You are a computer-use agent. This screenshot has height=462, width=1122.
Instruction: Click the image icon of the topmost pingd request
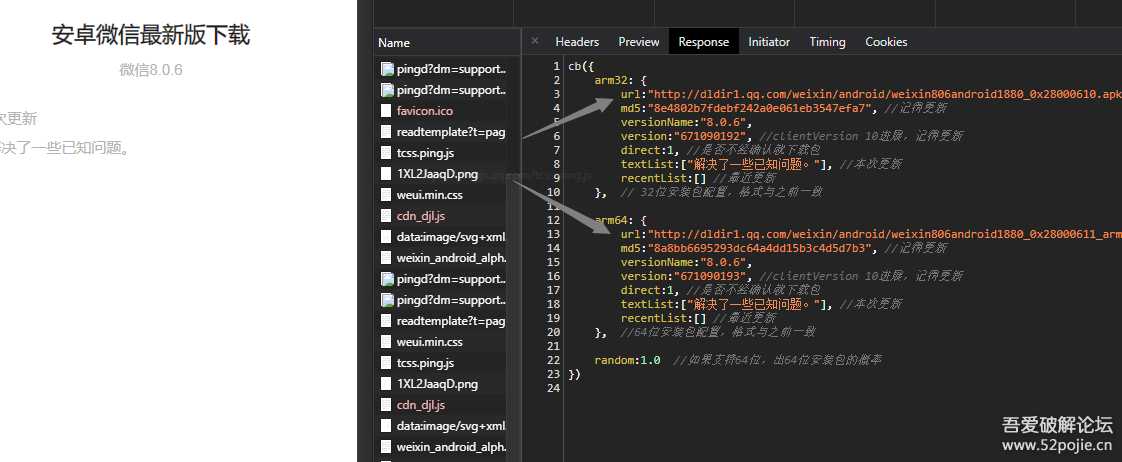click(387, 69)
